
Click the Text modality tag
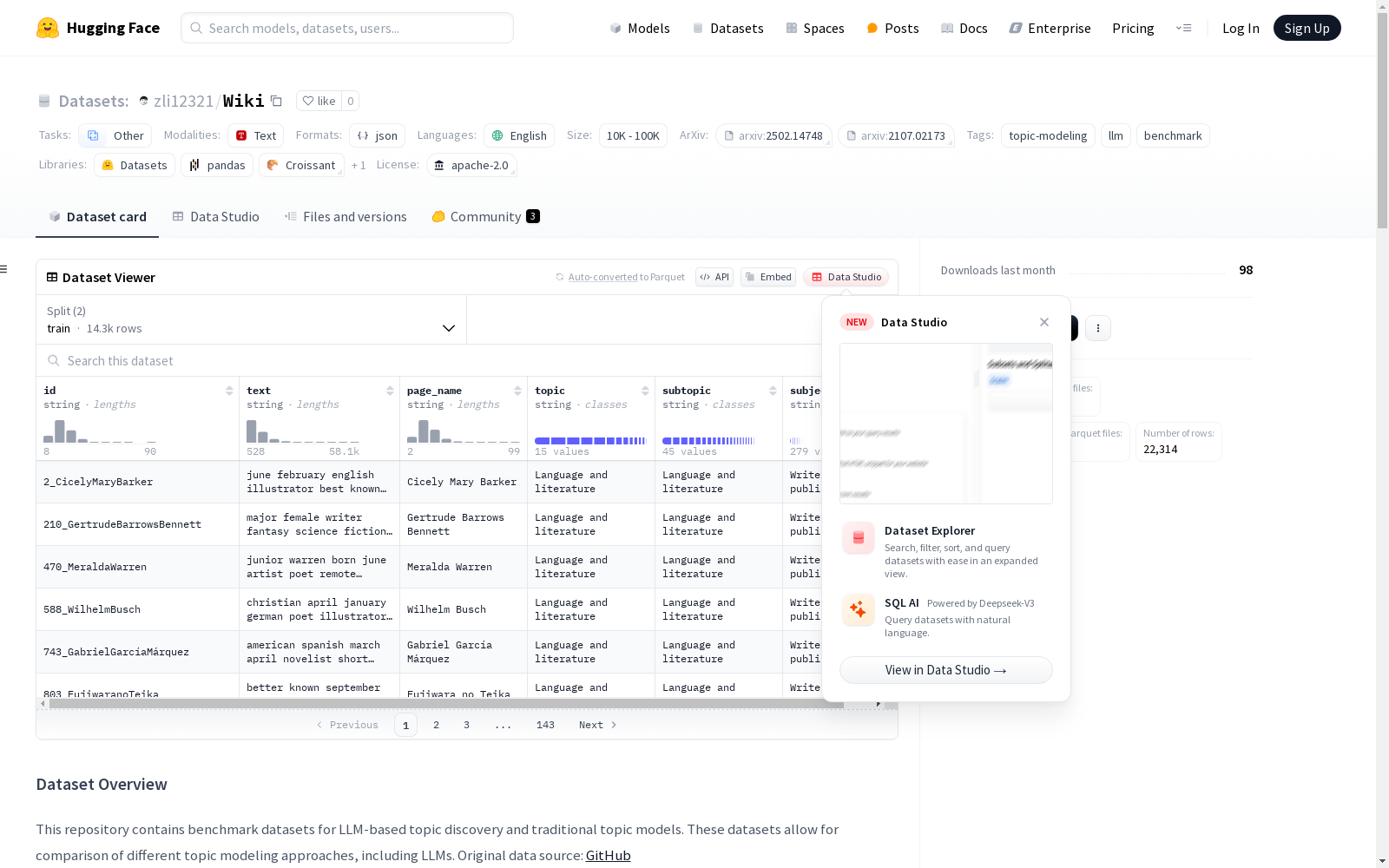(256, 135)
